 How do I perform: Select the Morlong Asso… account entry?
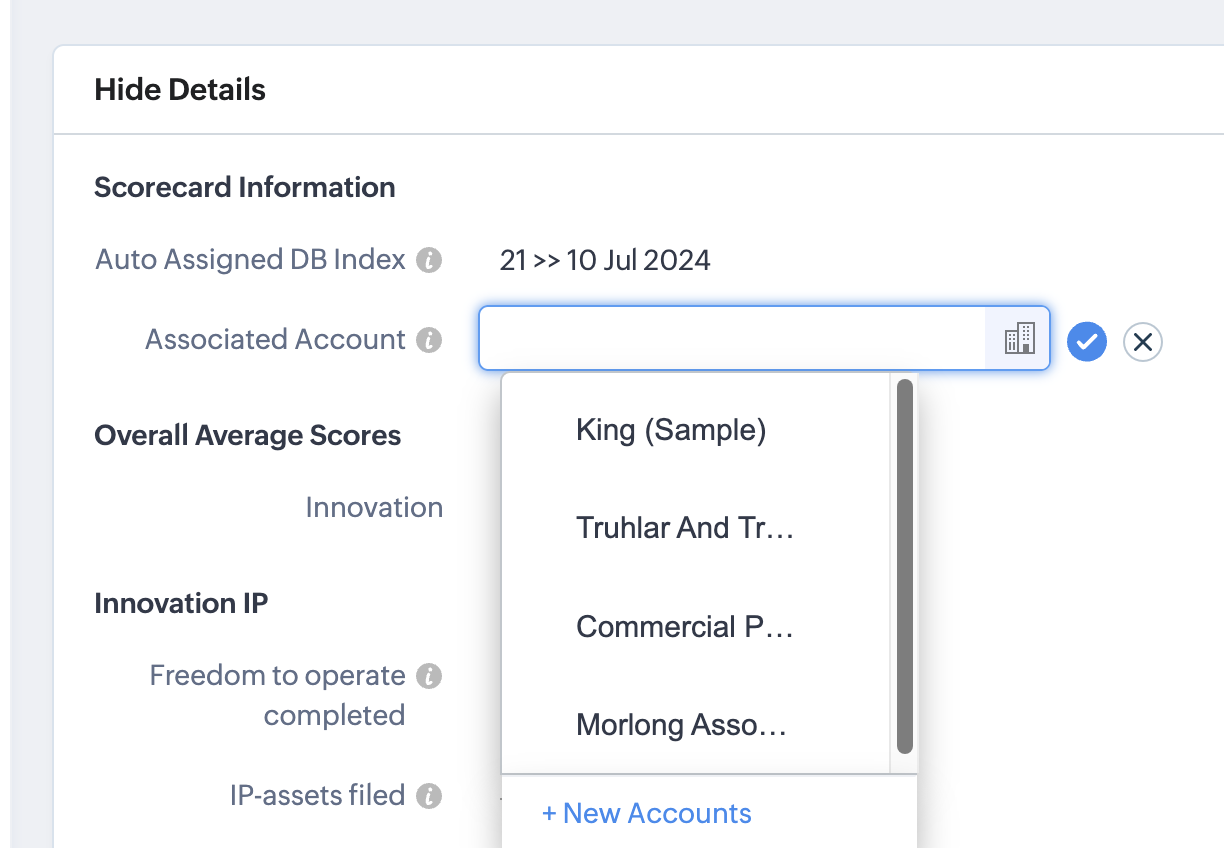pos(681,725)
